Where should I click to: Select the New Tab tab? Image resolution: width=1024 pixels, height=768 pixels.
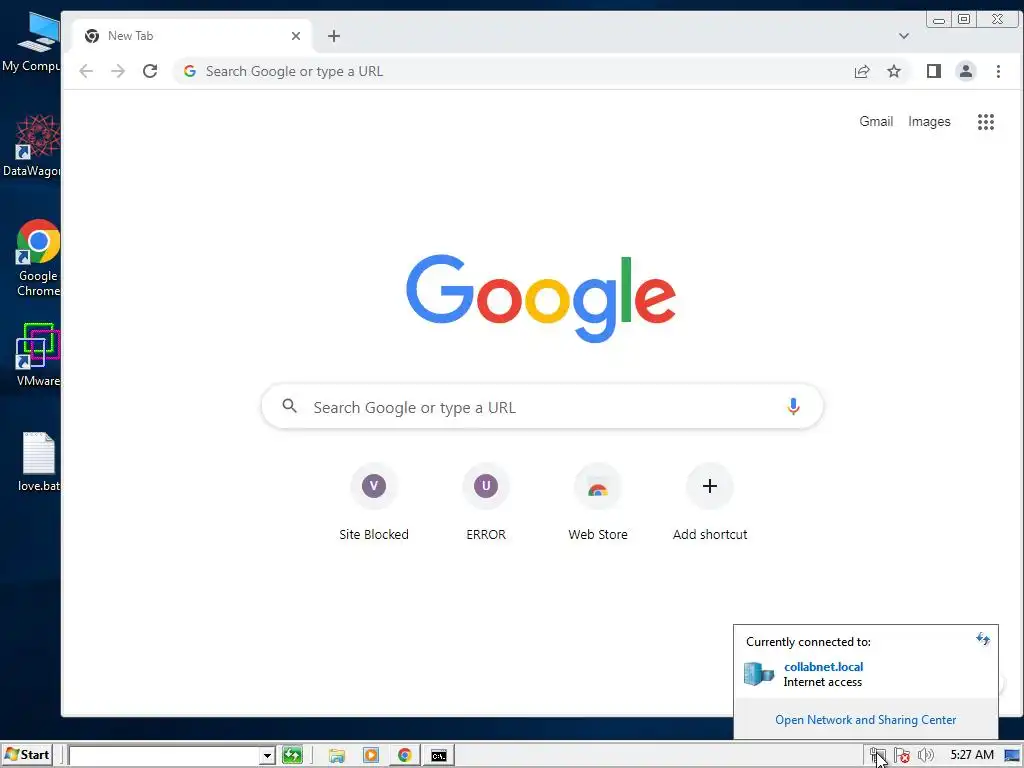(189, 36)
